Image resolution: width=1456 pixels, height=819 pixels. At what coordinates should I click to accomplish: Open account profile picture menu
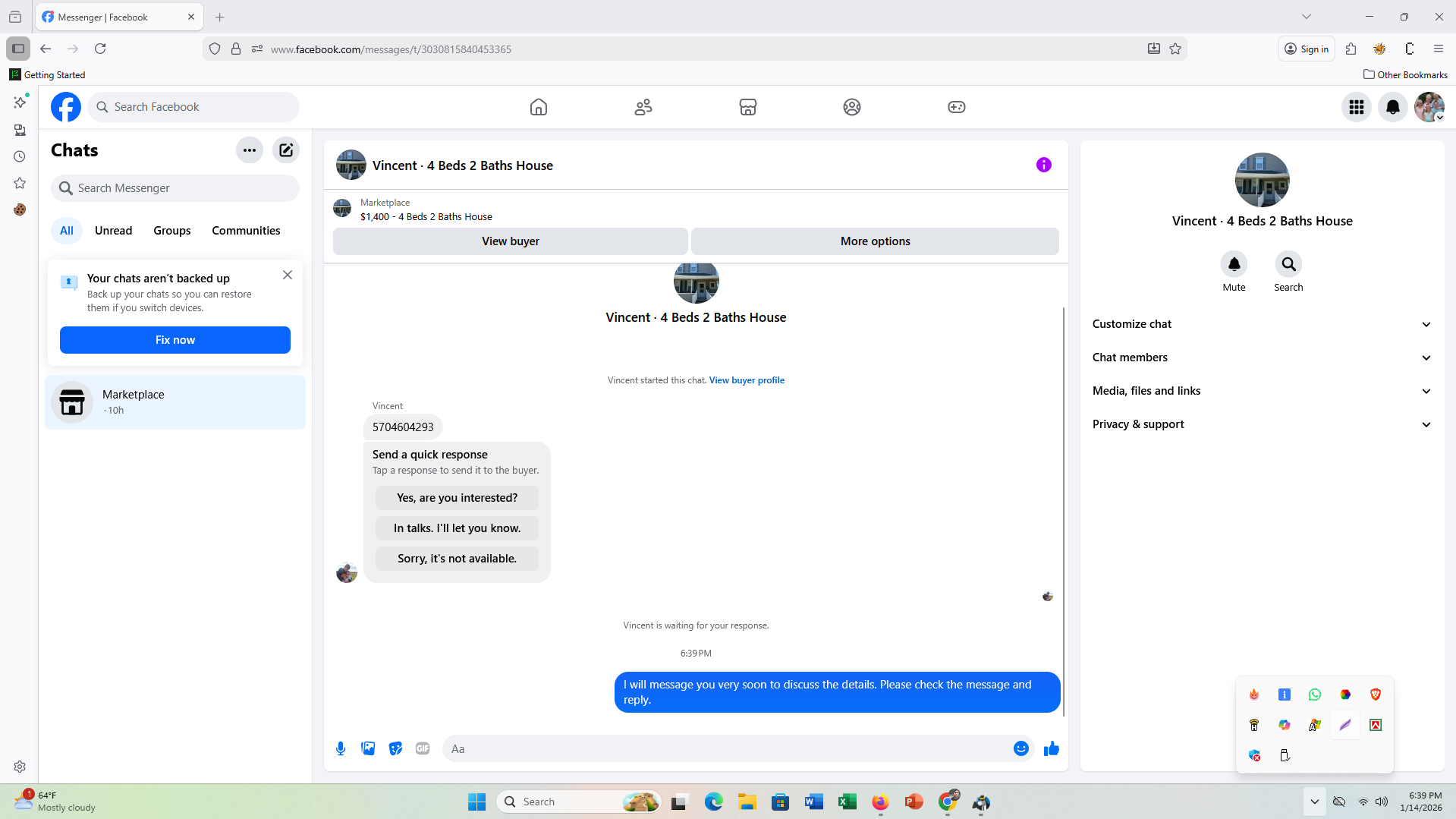(x=1429, y=107)
